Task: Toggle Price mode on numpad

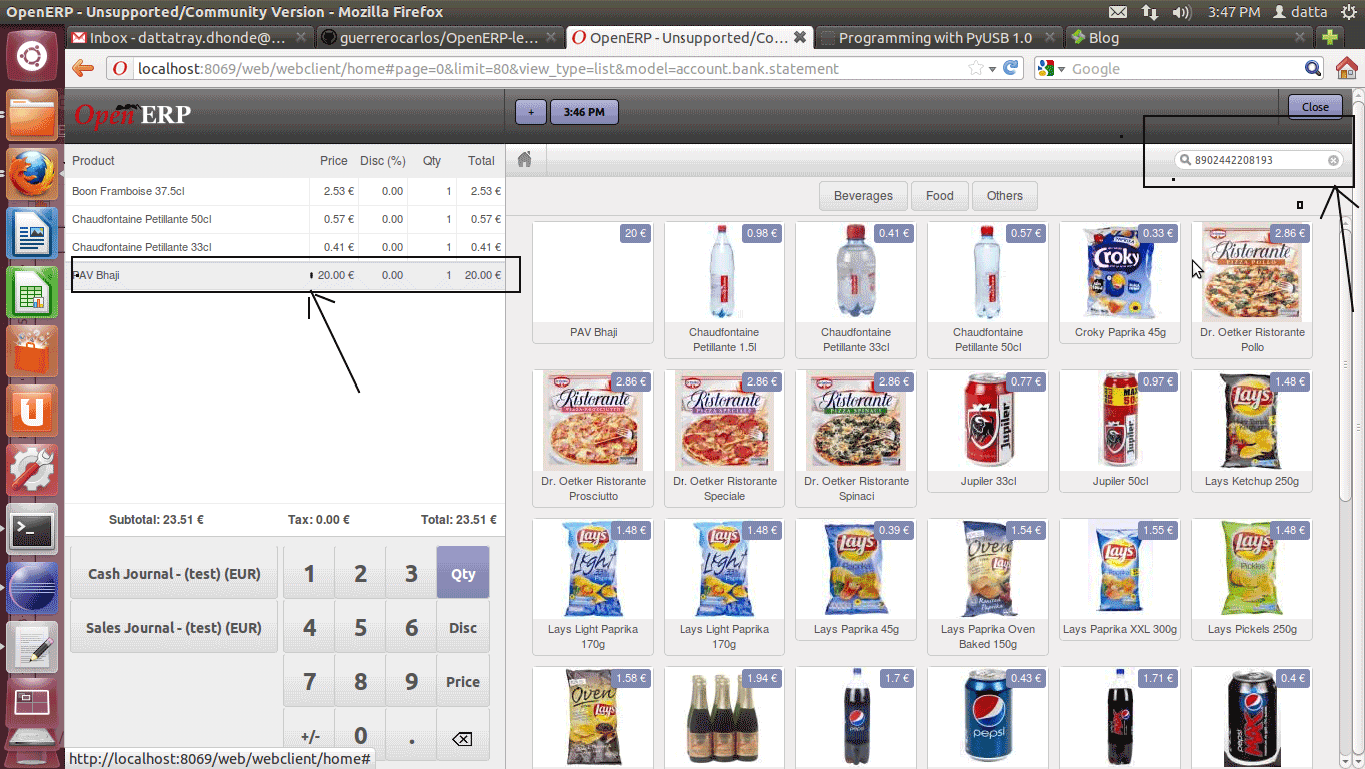Action: 463,682
